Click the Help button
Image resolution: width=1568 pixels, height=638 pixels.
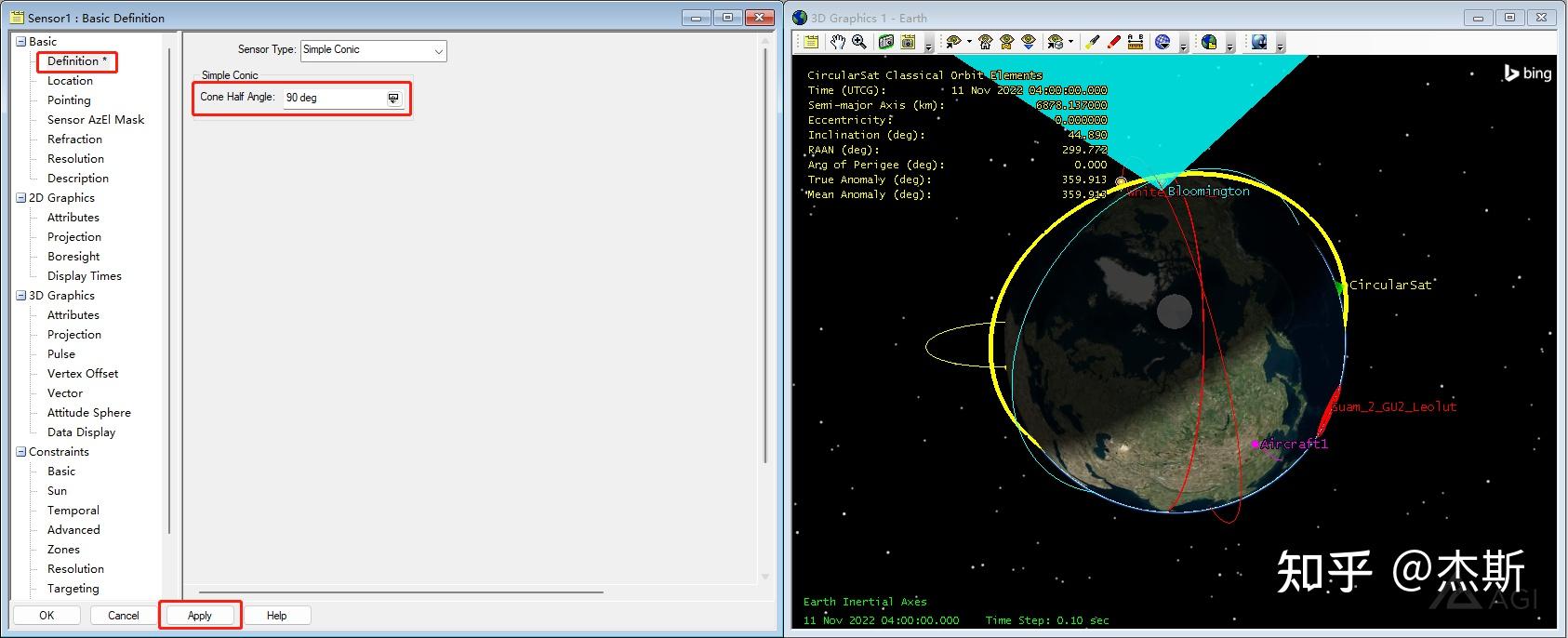(277, 615)
